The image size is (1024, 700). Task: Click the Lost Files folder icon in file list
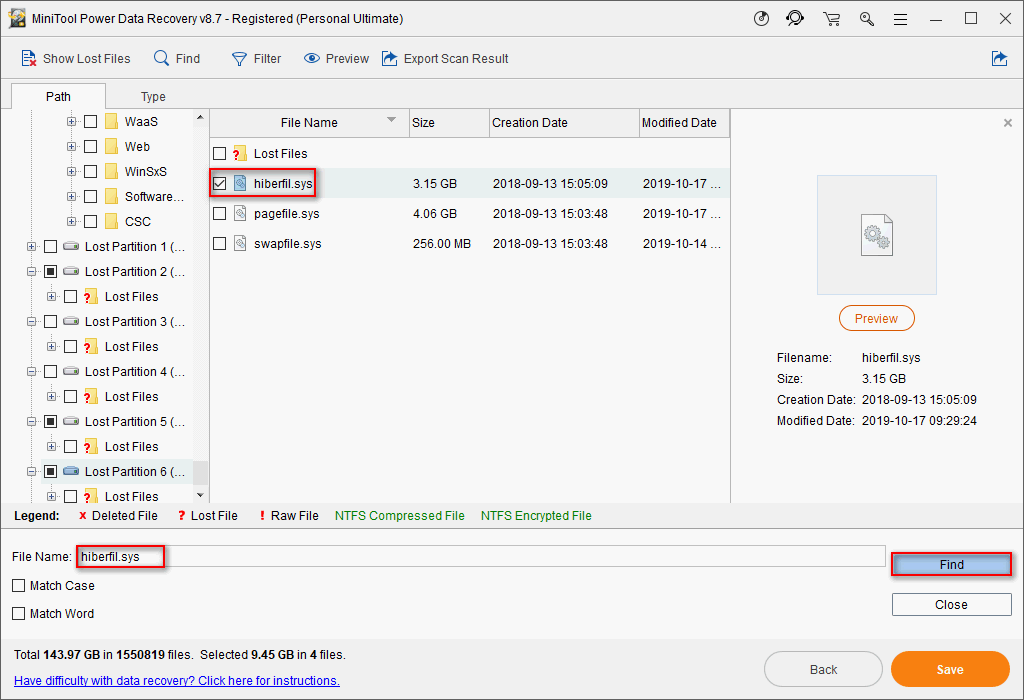(240, 153)
